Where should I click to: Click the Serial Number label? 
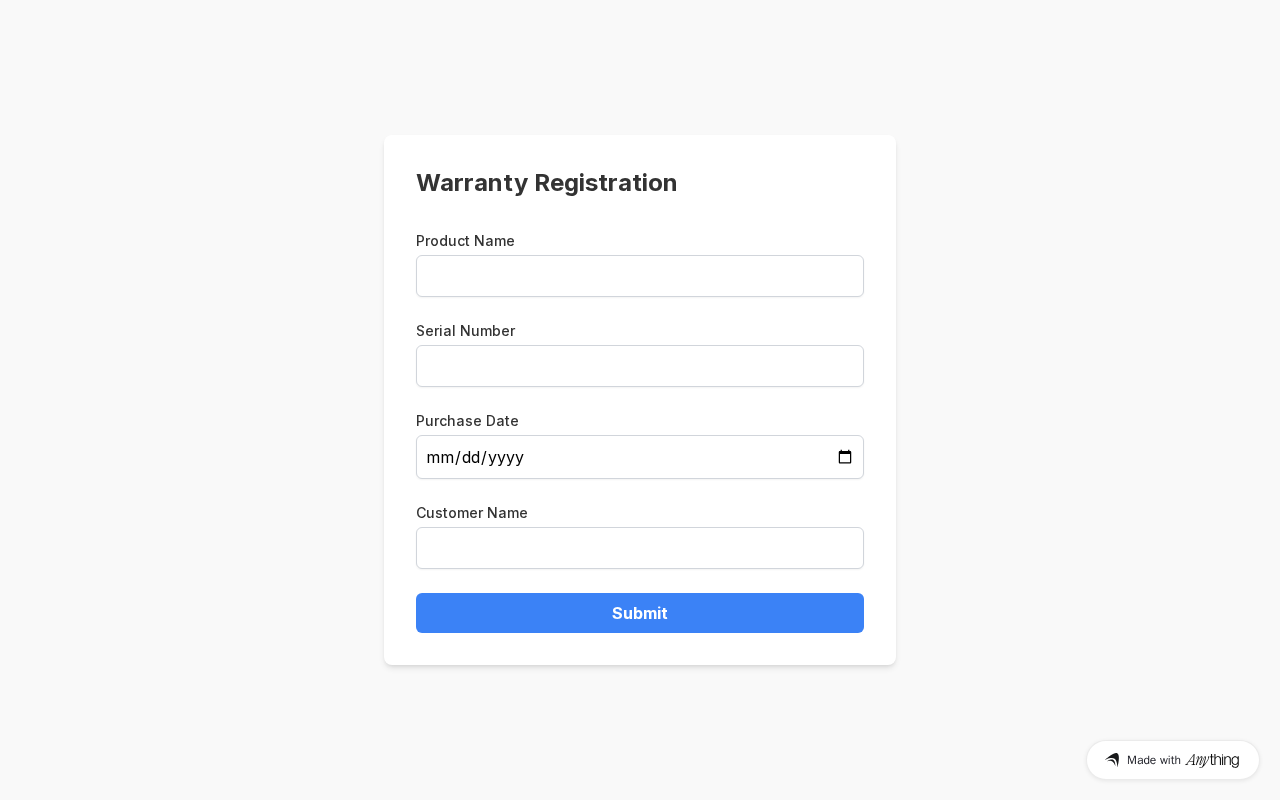coord(465,331)
